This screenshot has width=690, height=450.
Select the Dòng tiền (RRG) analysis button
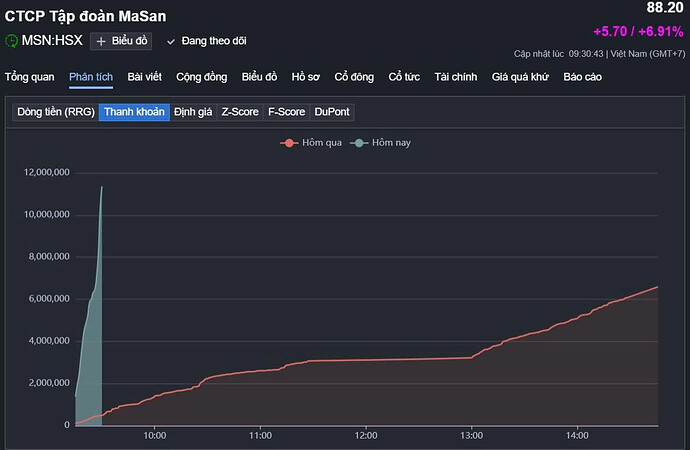point(55,112)
